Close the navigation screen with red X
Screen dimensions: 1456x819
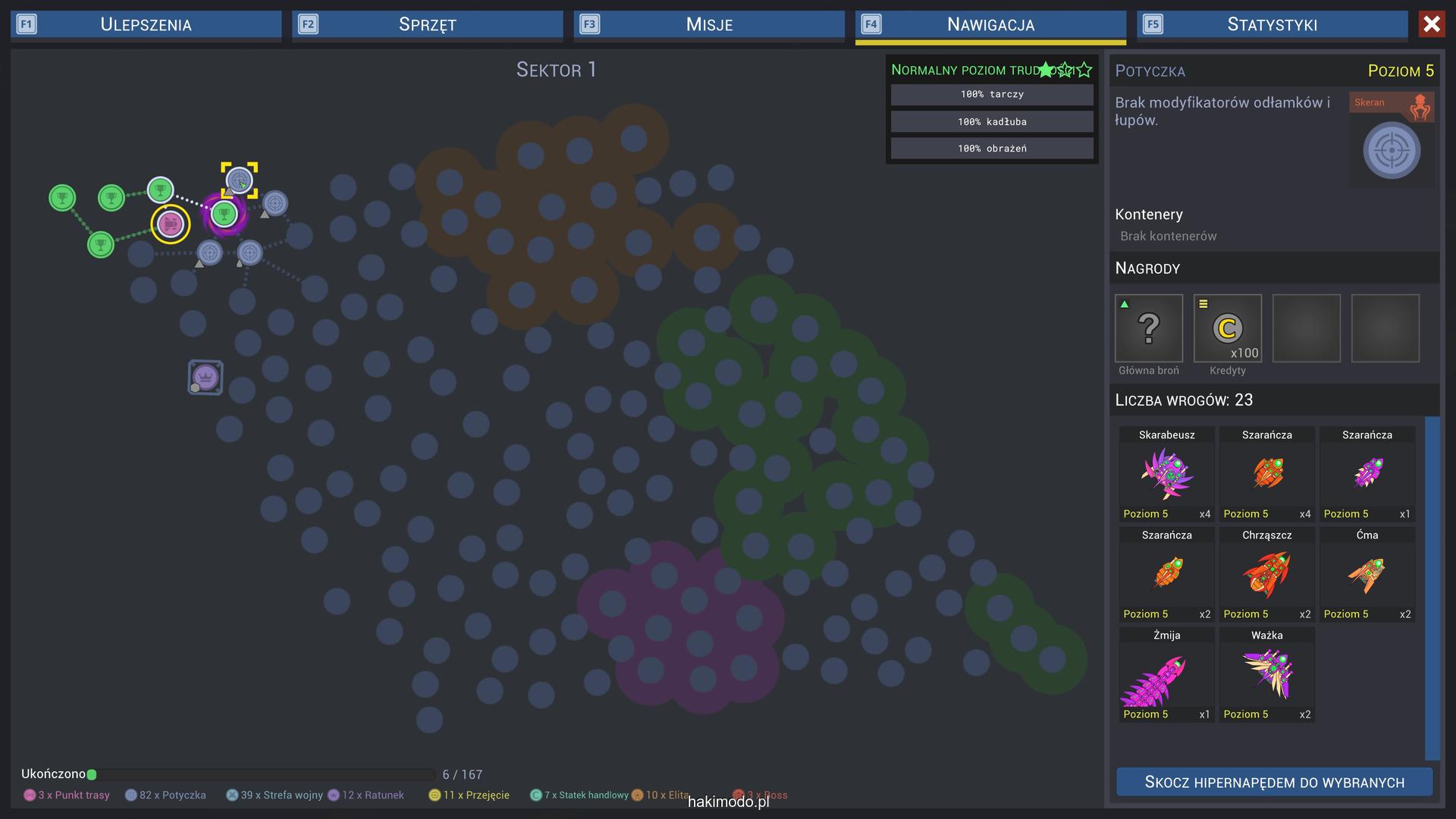1432,24
